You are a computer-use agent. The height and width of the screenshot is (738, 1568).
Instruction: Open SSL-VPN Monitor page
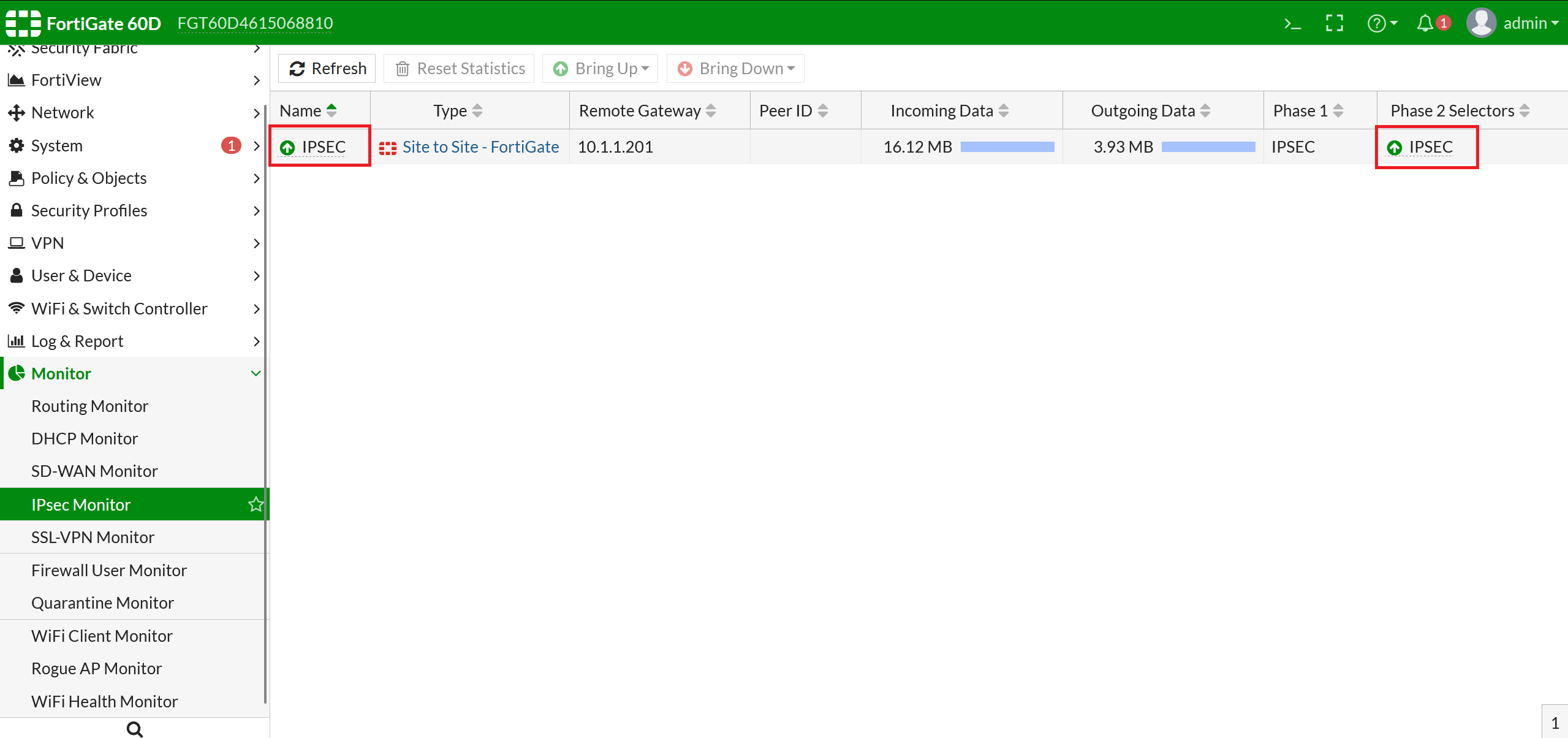[93, 537]
